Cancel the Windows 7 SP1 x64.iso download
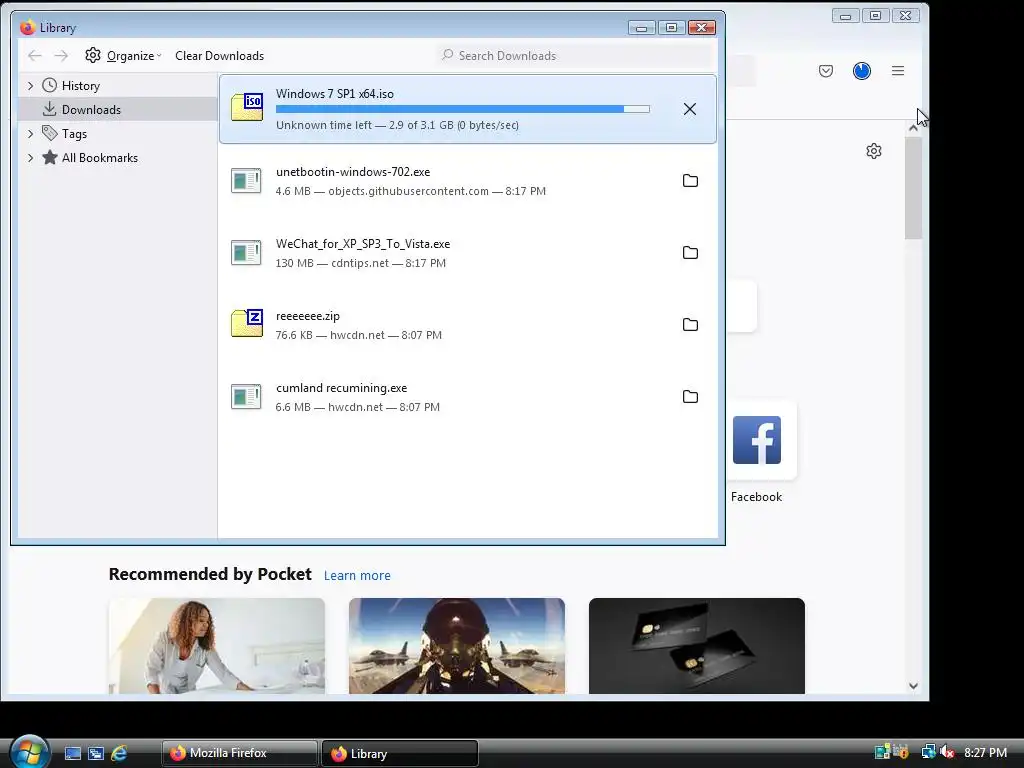 point(690,109)
